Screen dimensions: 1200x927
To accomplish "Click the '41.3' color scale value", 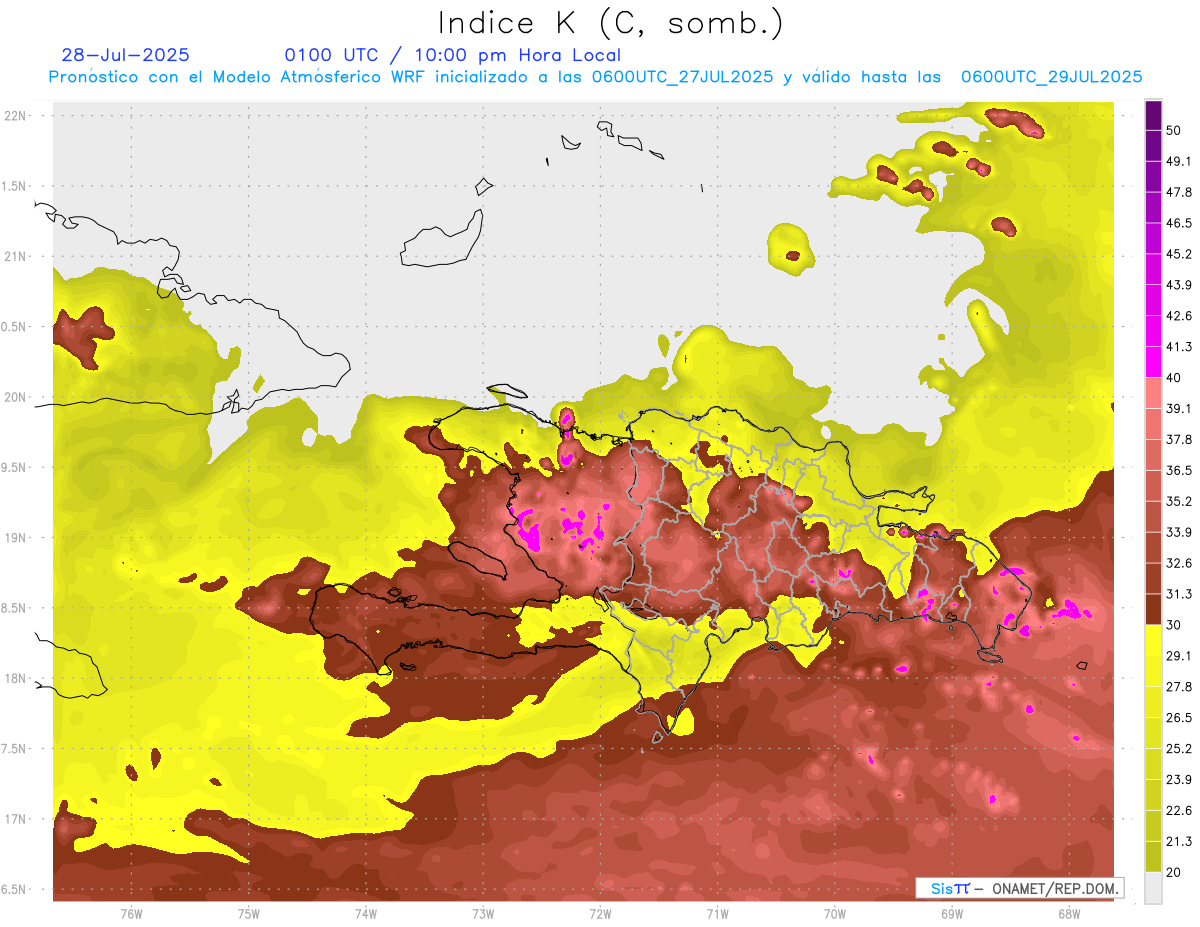I will (1178, 347).
